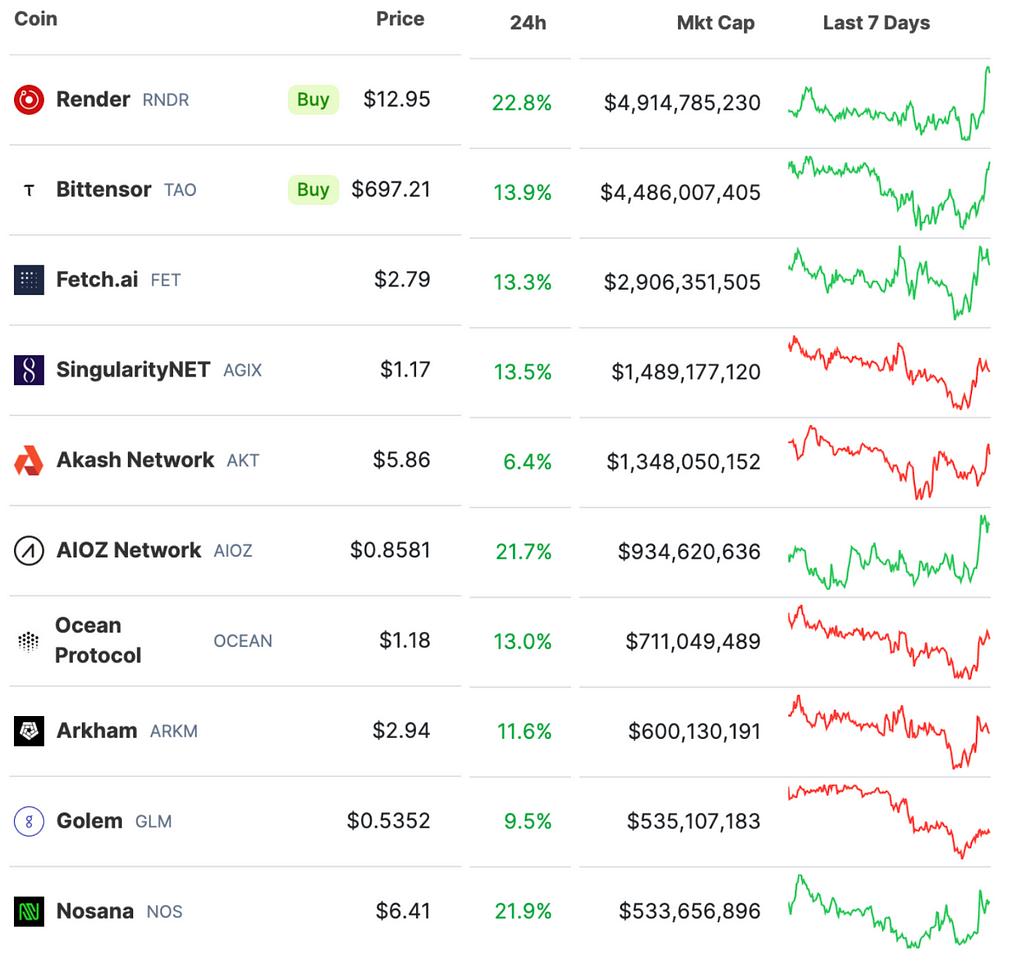
Task: Click the Arkham coin logo icon
Action: pos(29,731)
